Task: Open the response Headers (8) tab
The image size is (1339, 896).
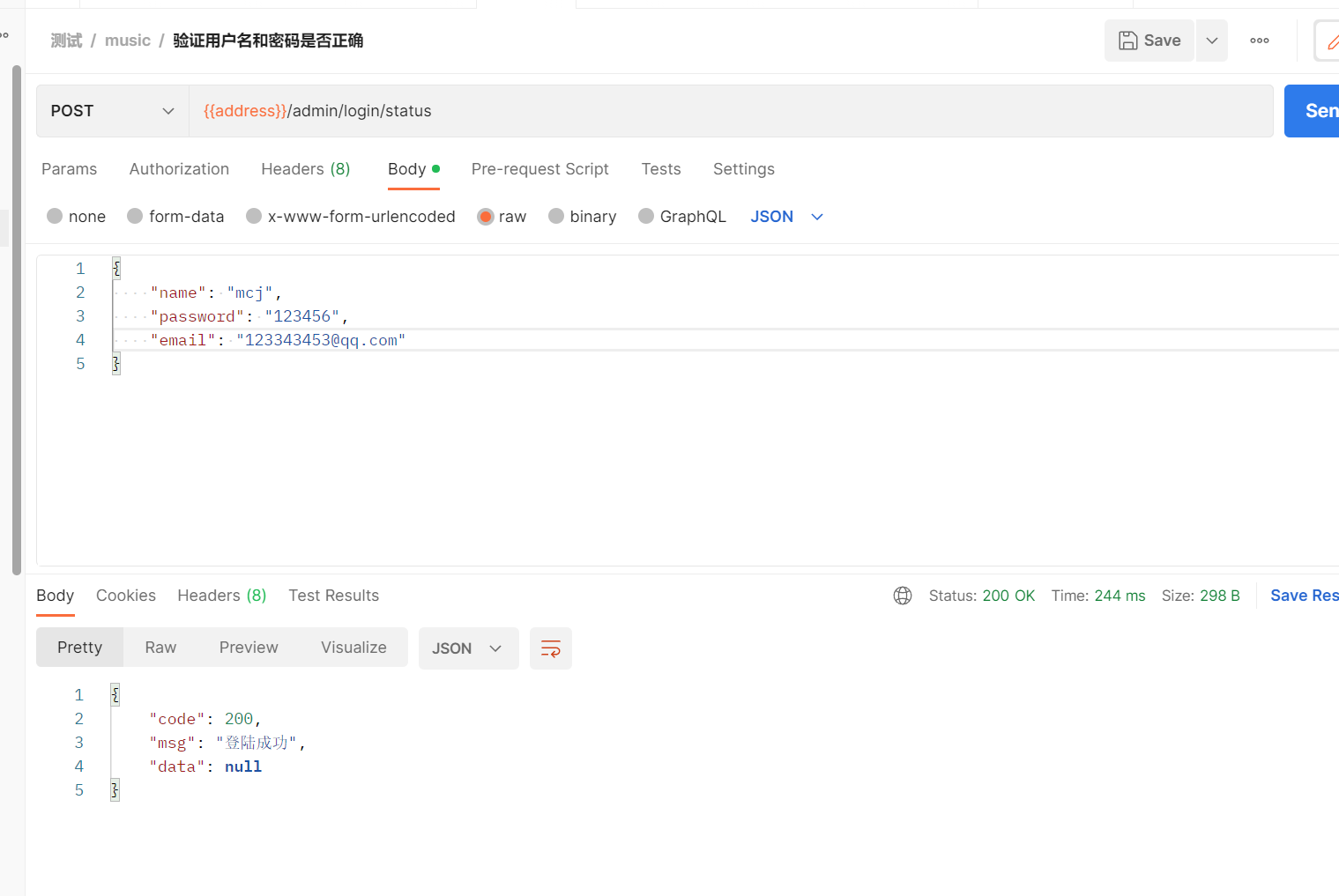Action: (x=222, y=596)
